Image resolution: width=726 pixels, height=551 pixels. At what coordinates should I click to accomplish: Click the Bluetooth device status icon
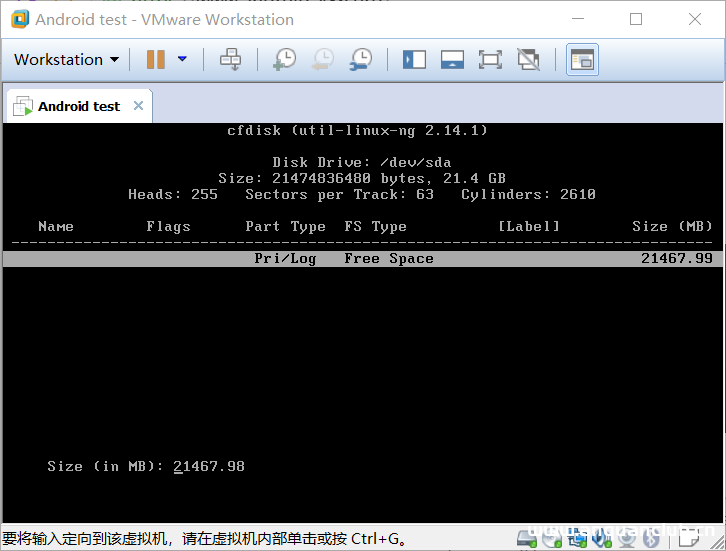coord(651,538)
